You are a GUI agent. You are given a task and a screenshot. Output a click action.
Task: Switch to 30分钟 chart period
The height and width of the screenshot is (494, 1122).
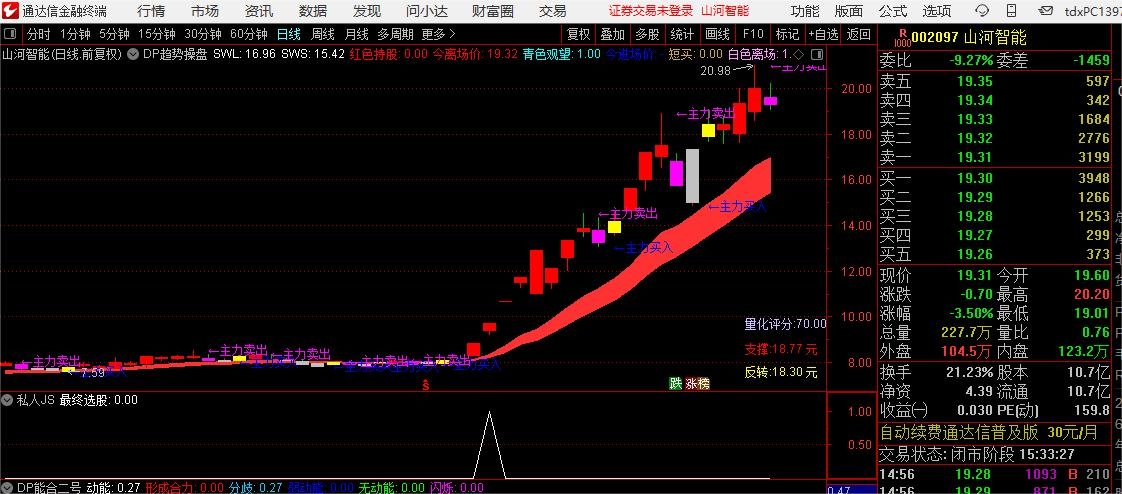[x=203, y=34]
